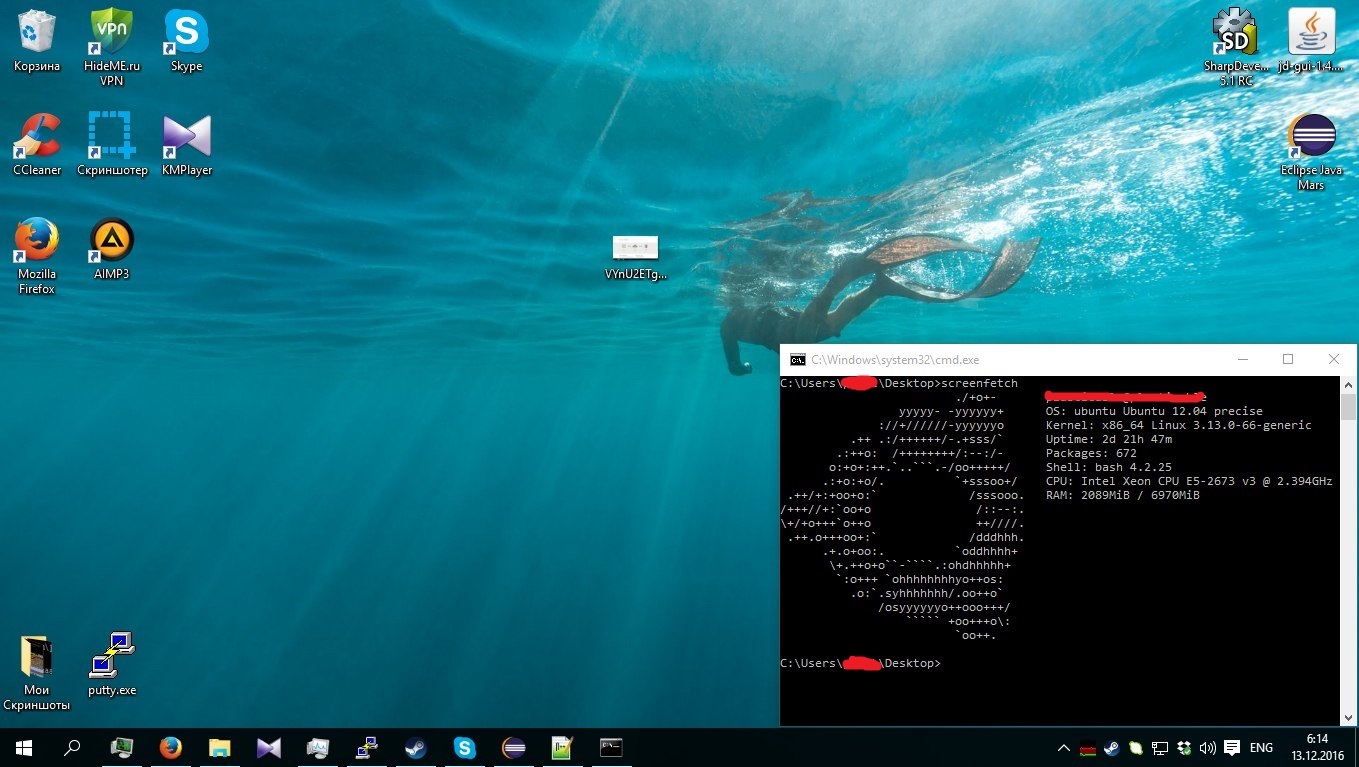Switch to PuTTY in the taskbar
1359x767 pixels.
pos(367,747)
